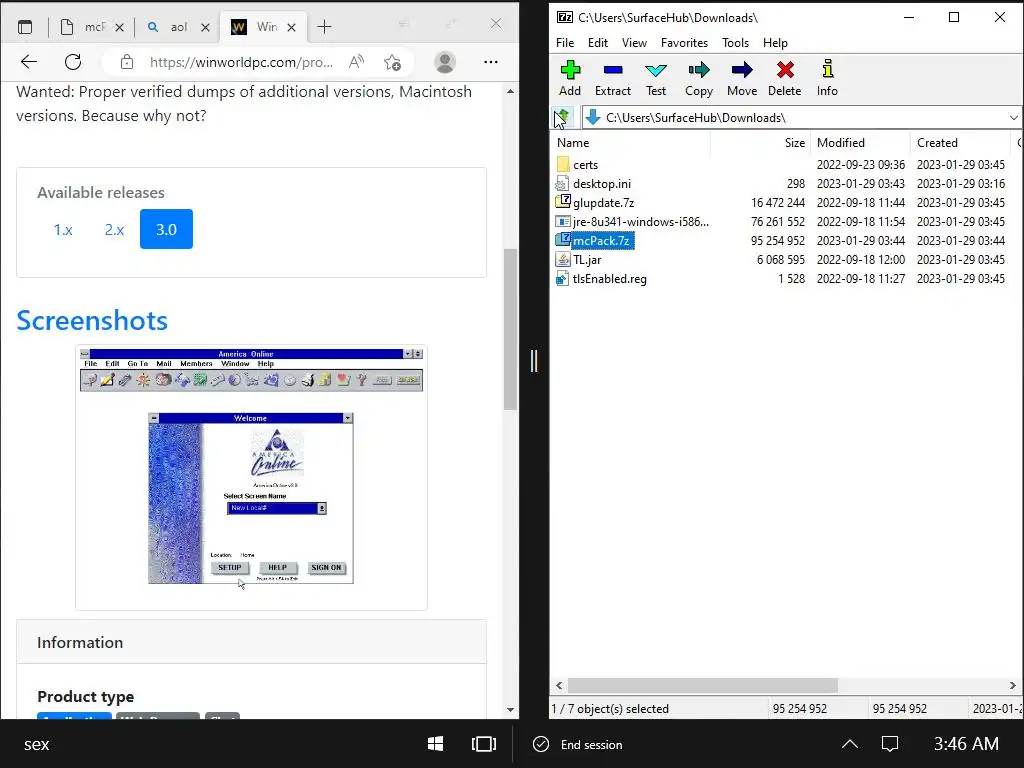The height and width of the screenshot is (768, 1024).
Task: Refresh the winworldpc page
Action: coord(73,62)
